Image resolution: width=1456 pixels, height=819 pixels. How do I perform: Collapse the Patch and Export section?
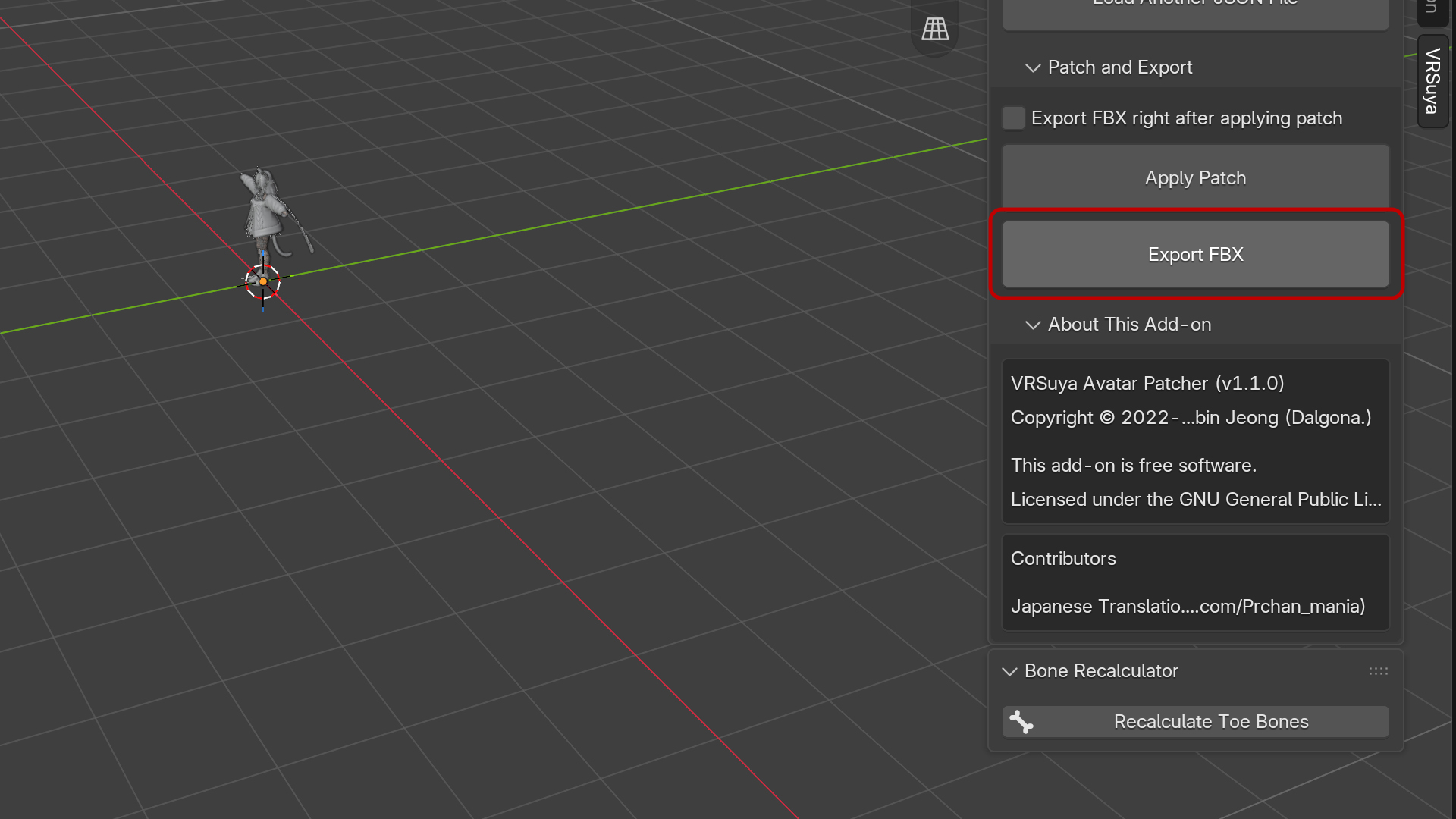(x=1032, y=67)
